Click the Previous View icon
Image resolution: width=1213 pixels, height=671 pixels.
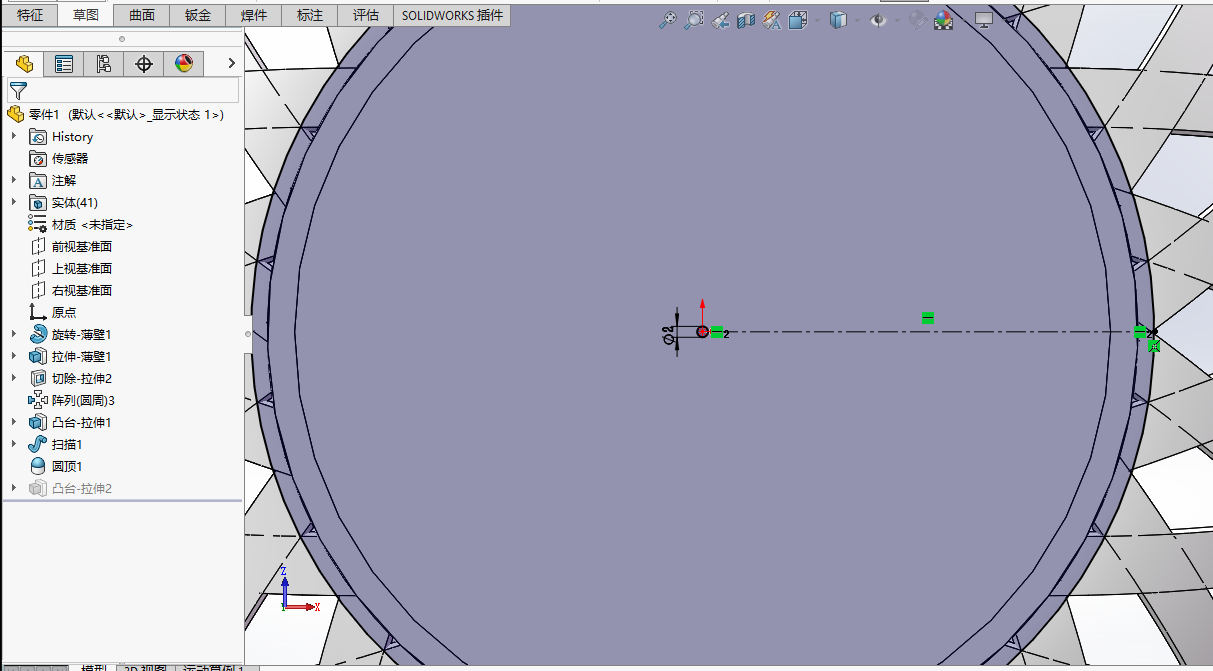[x=720, y=19]
